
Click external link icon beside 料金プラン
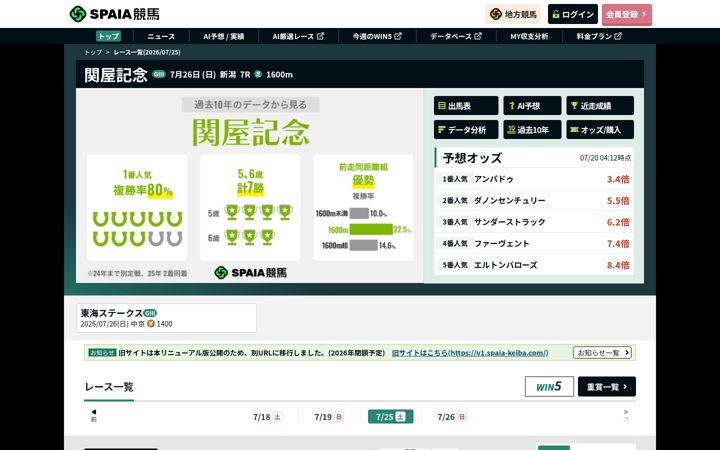point(618,36)
